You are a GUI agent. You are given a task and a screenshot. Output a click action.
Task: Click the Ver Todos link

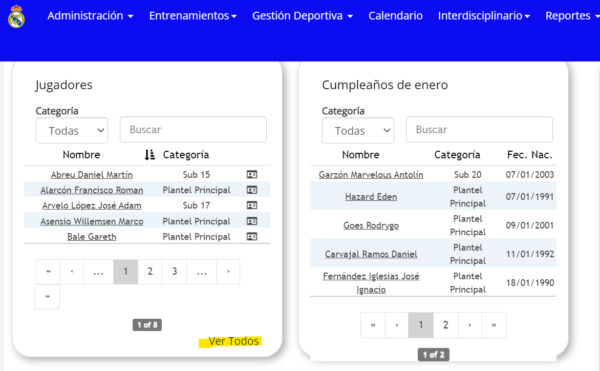tap(233, 341)
